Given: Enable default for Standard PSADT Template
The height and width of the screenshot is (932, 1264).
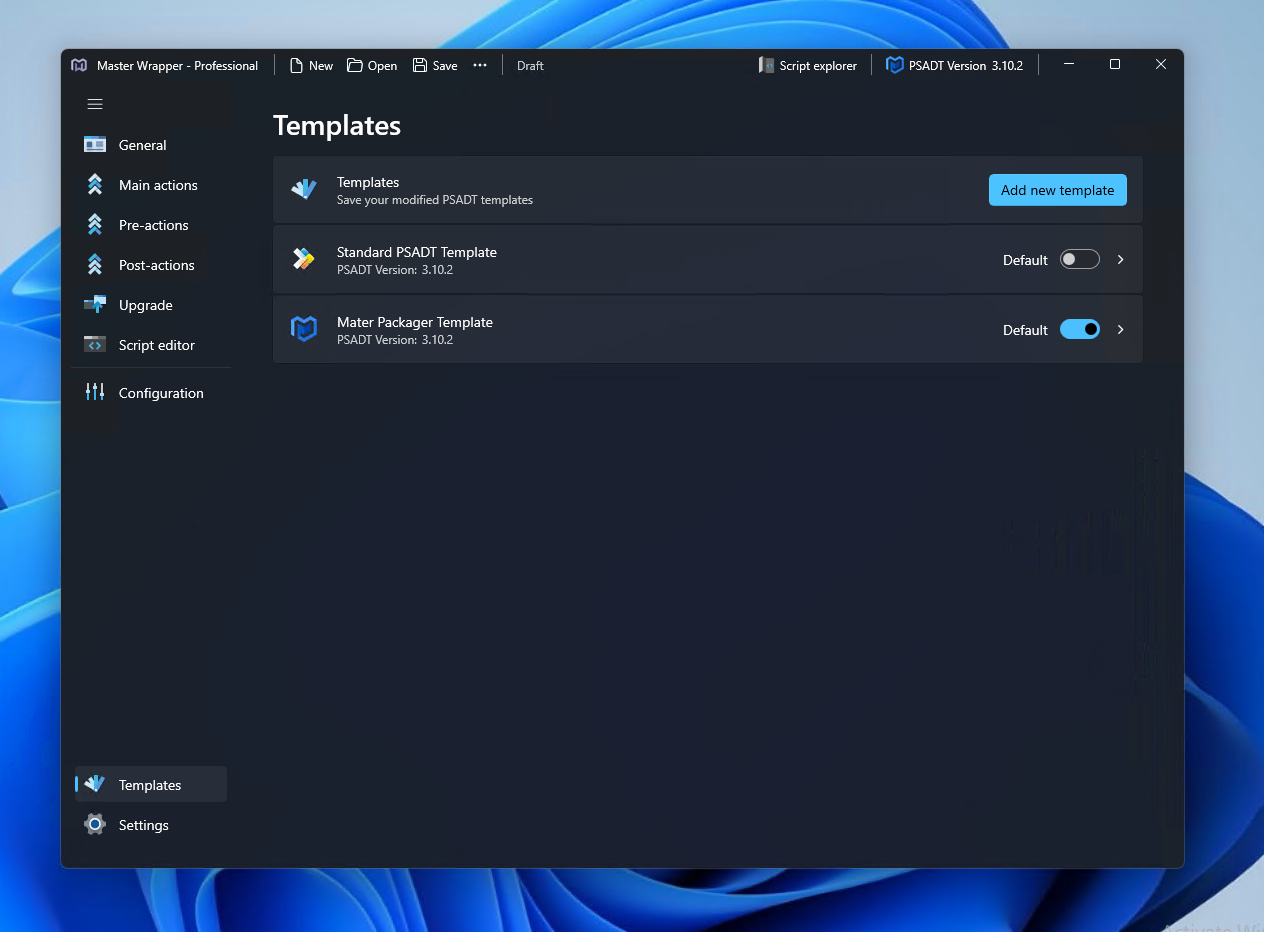Looking at the screenshot, I should click(x=1080, y=259).
